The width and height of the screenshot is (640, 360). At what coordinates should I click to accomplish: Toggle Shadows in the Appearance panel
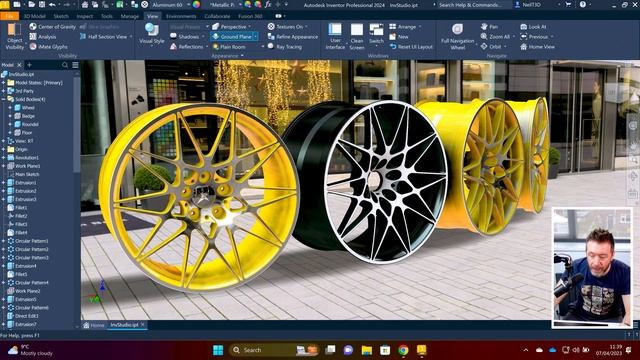(x=184, y=37)
